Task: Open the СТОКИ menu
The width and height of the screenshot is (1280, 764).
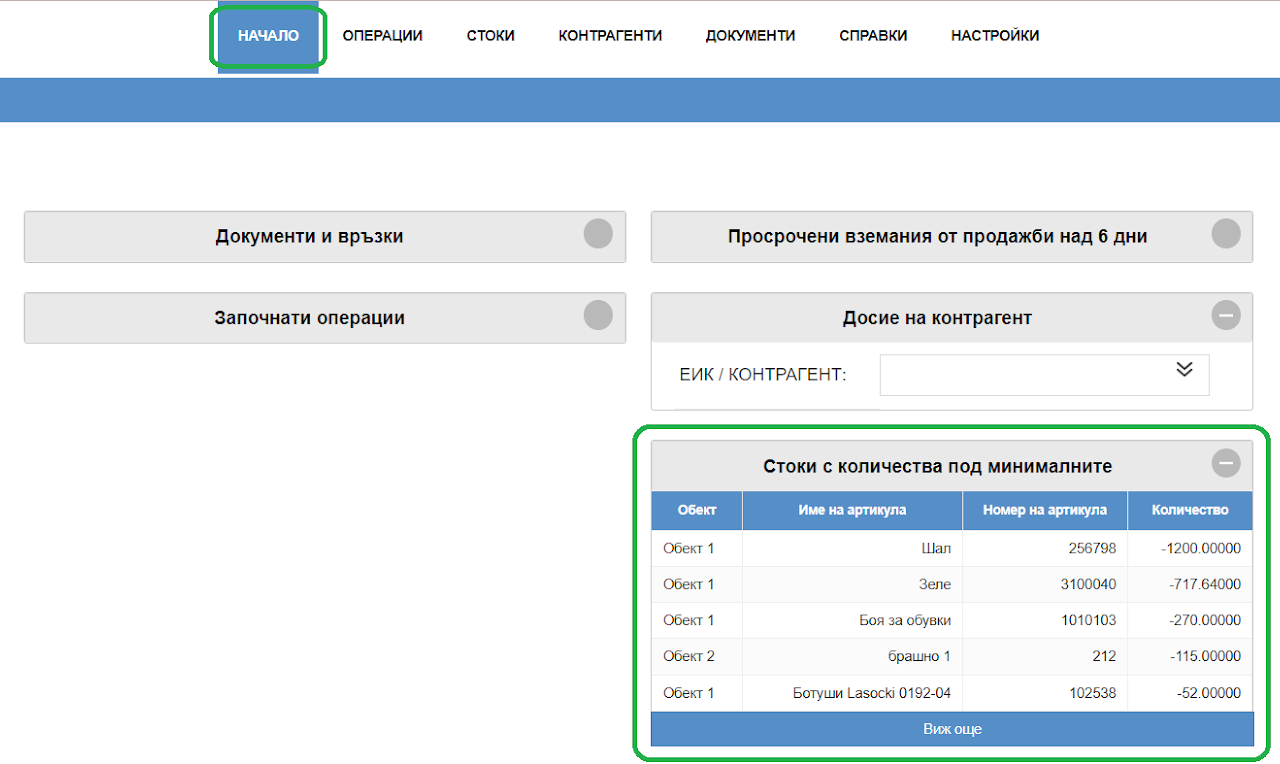Action: [x=491, y=36]
